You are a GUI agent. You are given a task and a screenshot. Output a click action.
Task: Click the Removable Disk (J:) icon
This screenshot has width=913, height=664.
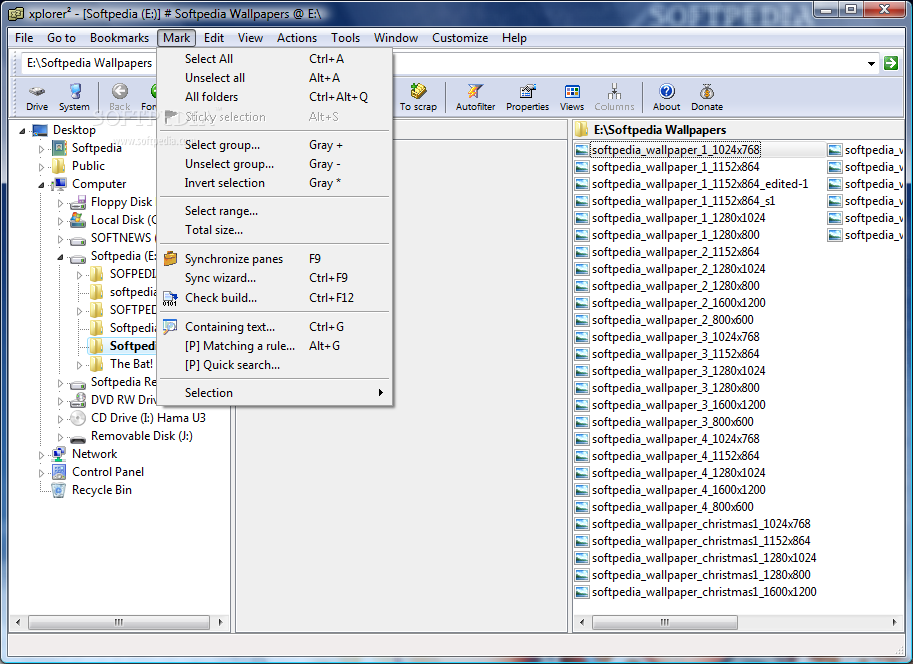[x=78, y=437]
